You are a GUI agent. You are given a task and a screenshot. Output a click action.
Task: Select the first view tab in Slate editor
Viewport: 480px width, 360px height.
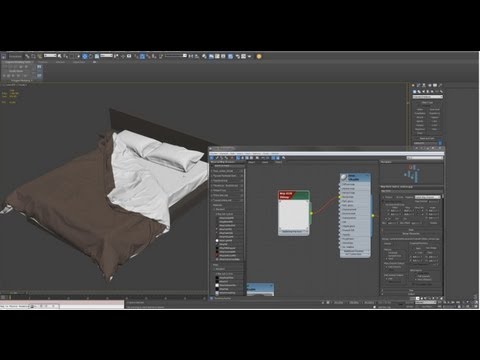(252, 162)
